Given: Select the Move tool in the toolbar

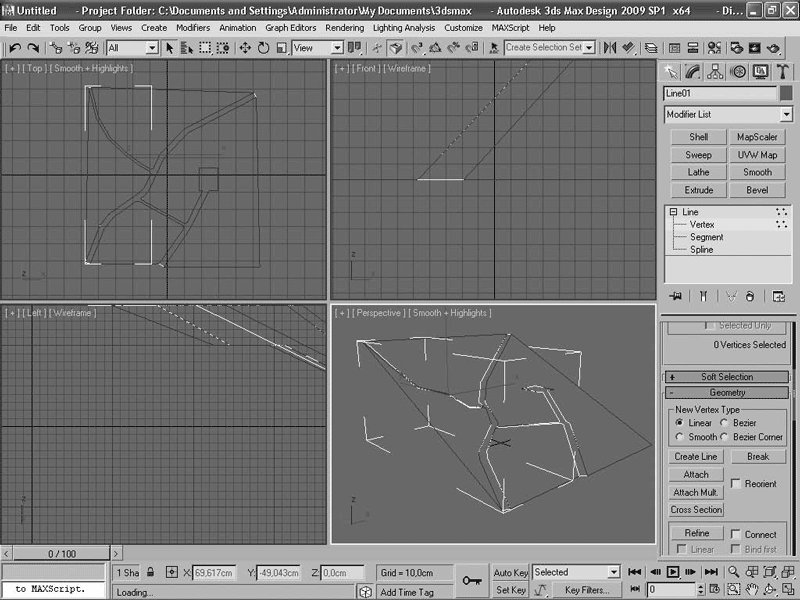Looking at the screenshot, I should point(245,47).
